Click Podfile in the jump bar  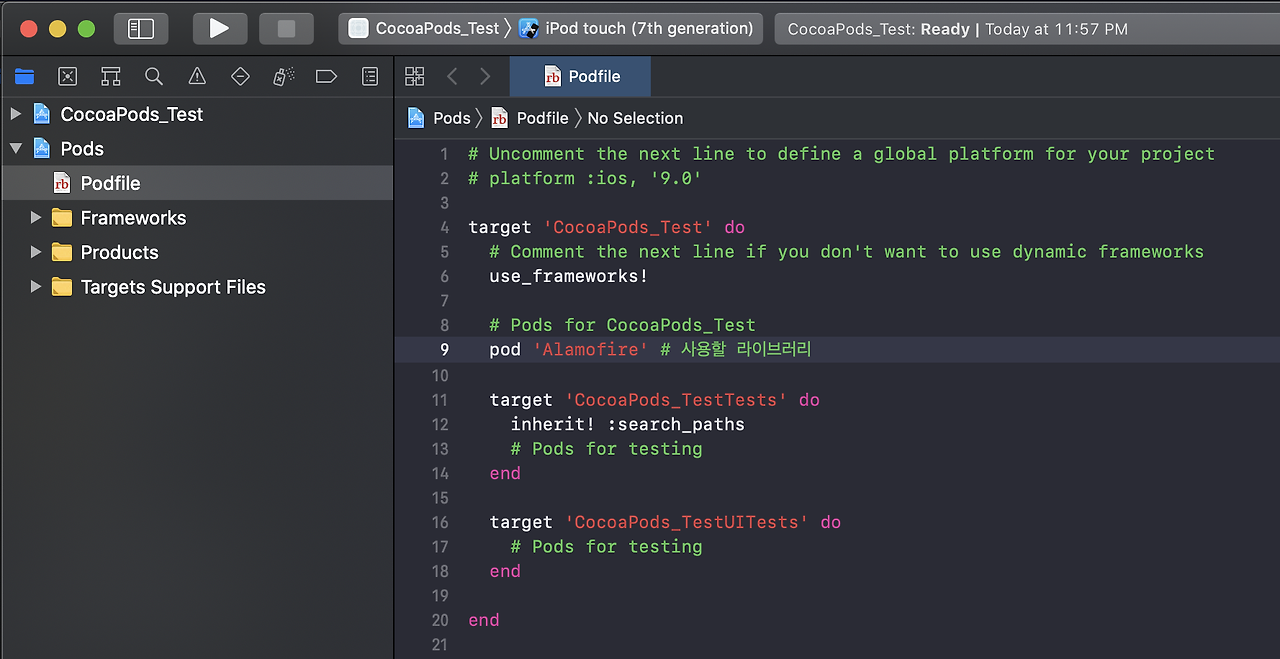click(x=542, y=118)
